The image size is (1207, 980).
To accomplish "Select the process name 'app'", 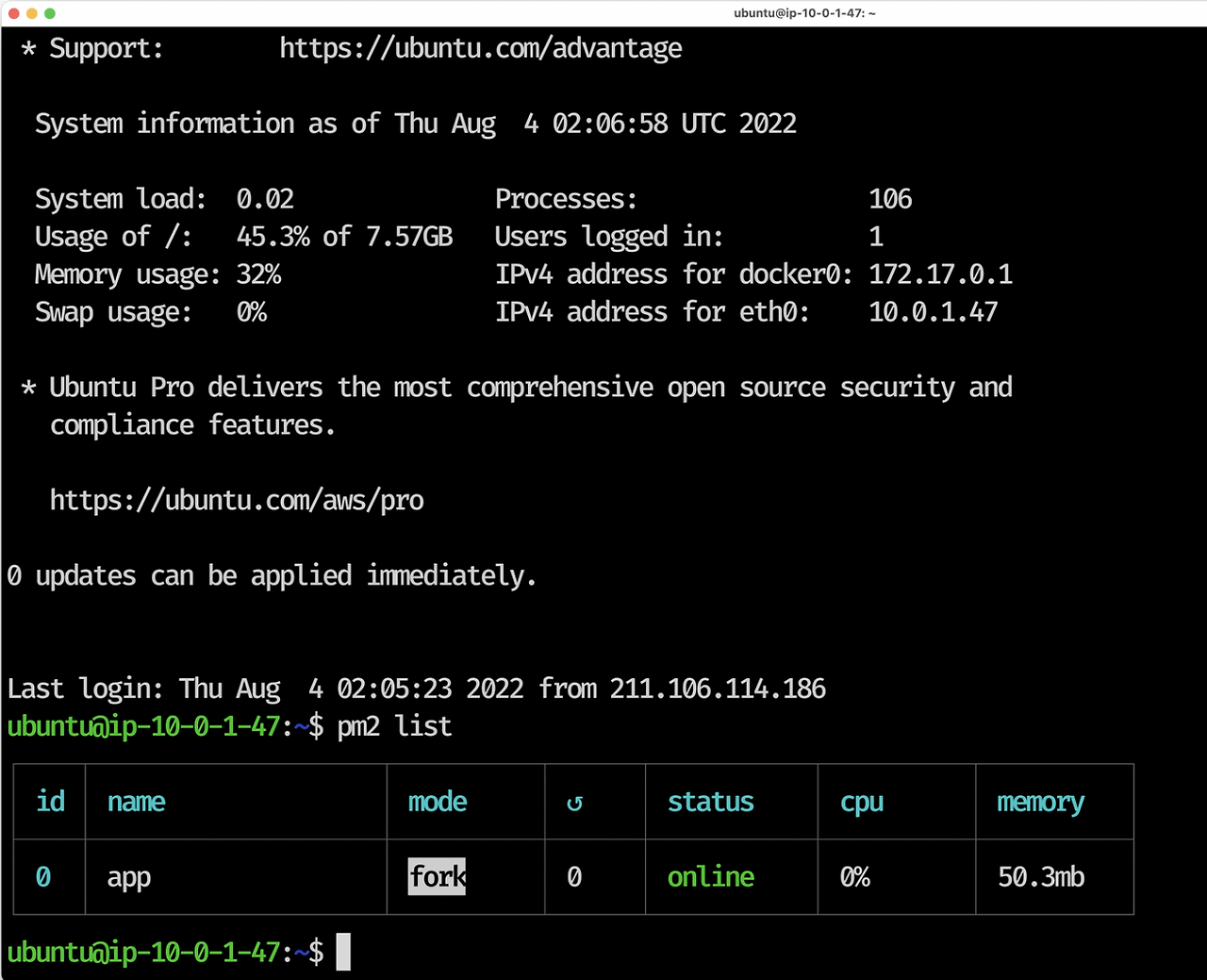I will tap(128, 876).
